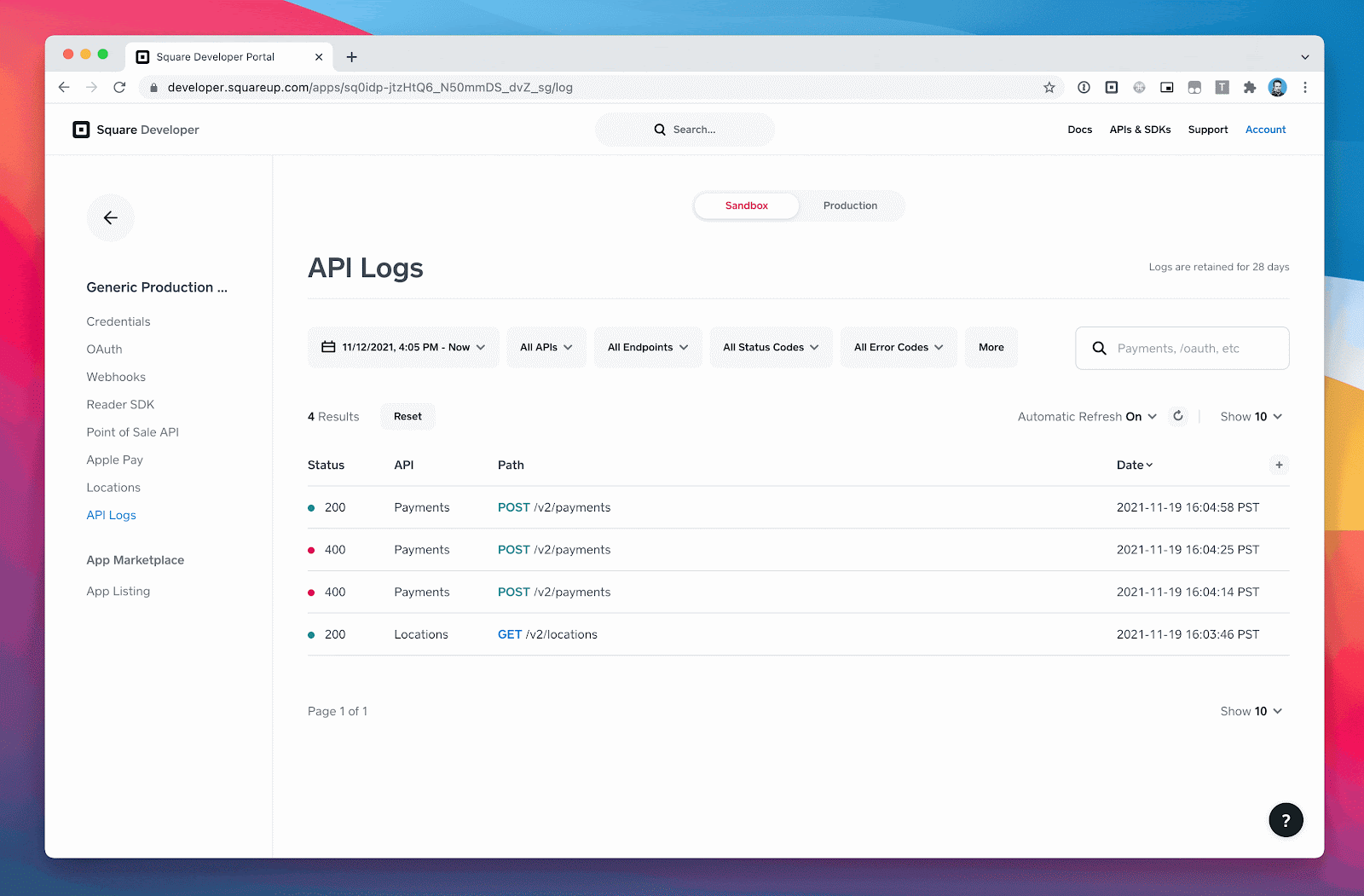Open the Webhooks sidebar item
The image size is (1364, 896).
click(x=116, y=377)
